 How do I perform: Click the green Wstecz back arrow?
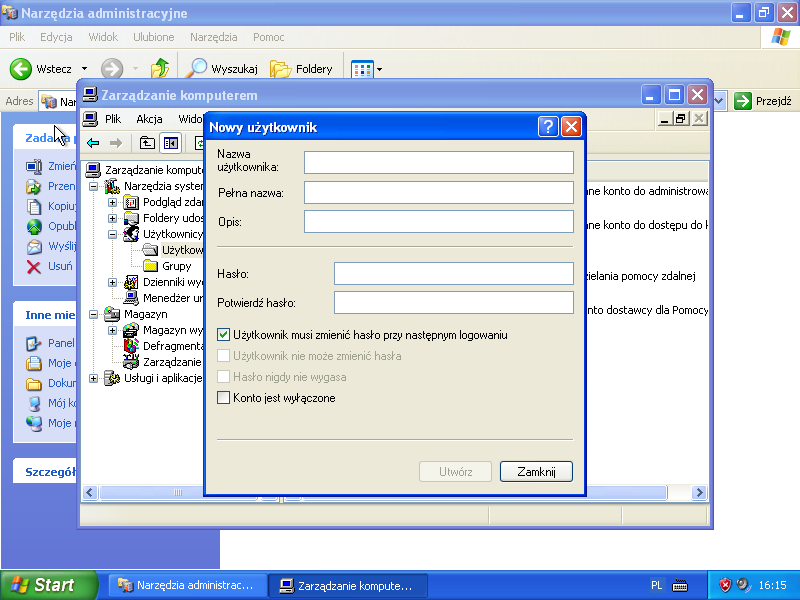[x=21, y=69]
